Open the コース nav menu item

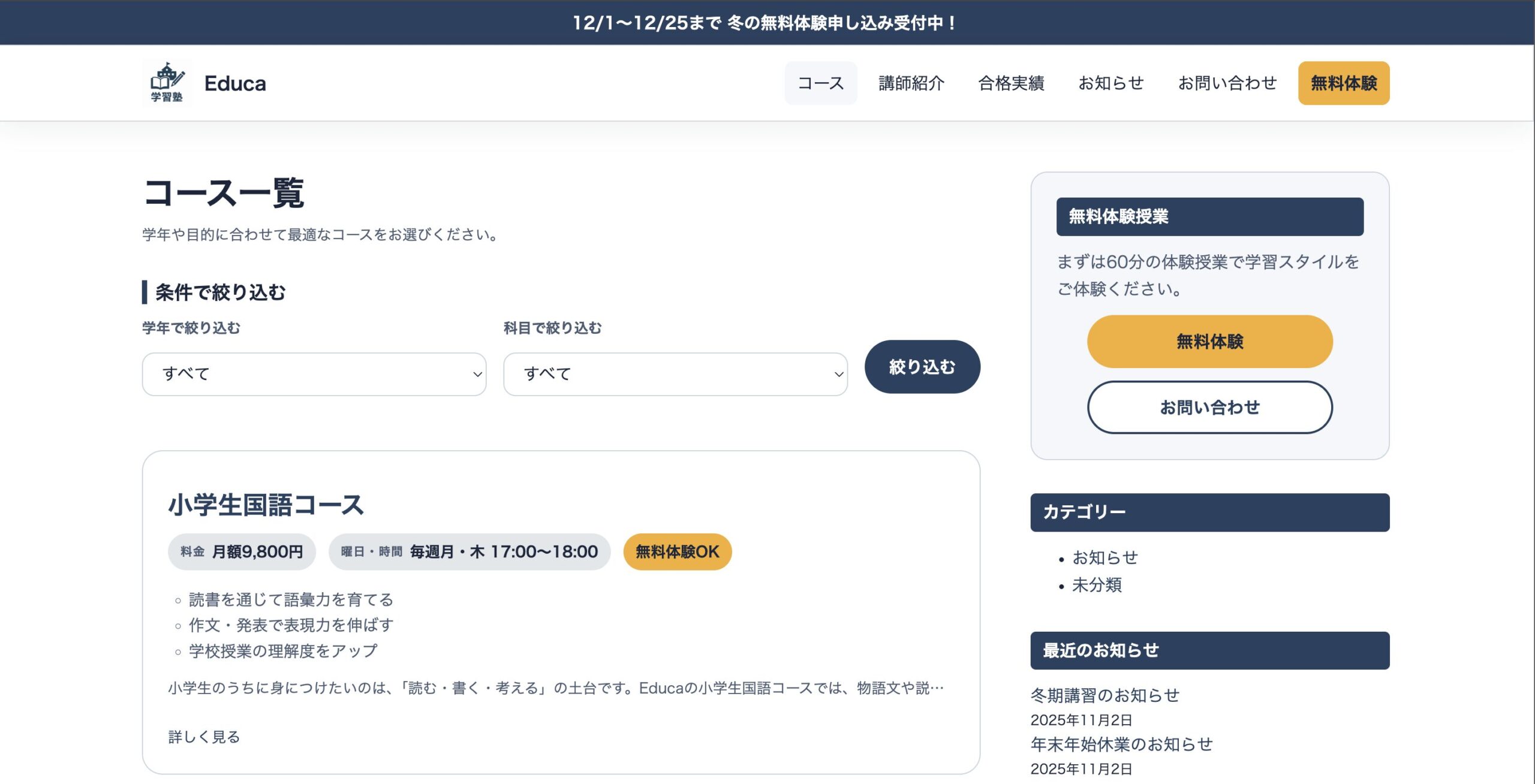click(x=820, y=83)
